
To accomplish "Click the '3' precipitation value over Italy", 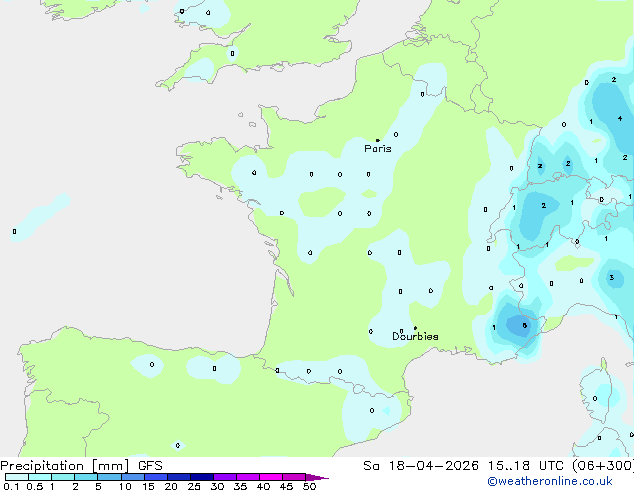I will pyautogui.click(x=612, y=277).
